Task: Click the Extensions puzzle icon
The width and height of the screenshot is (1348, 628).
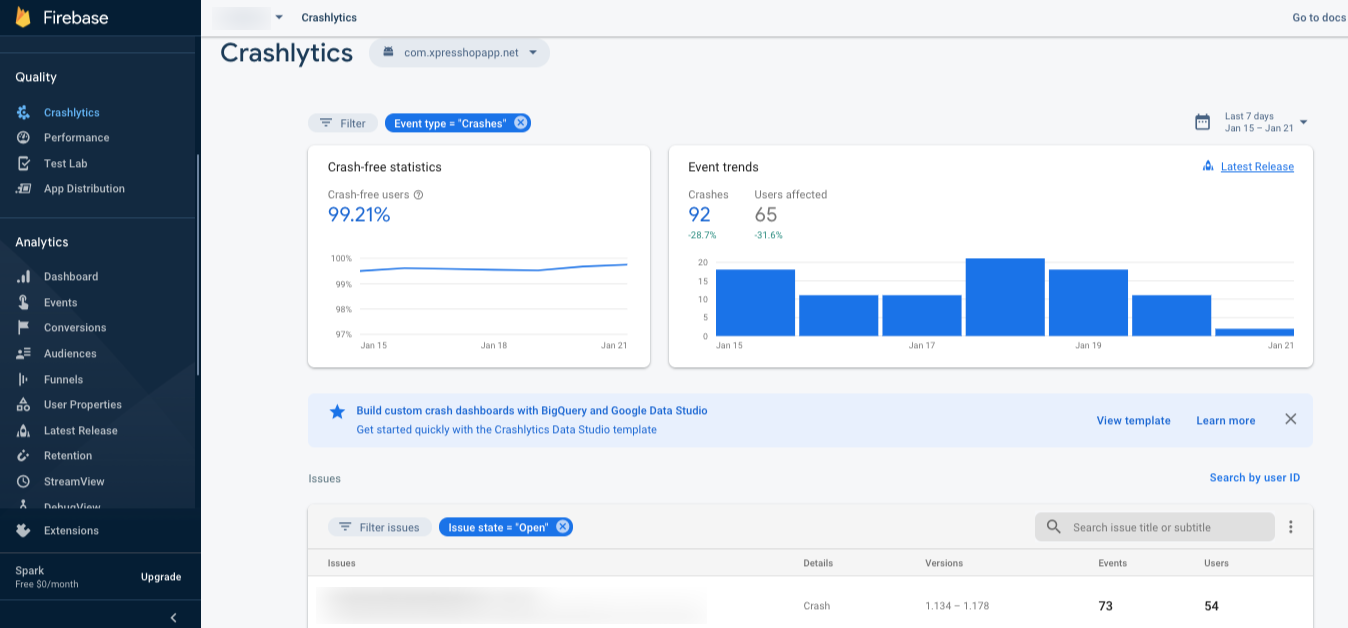Action: pyautogui.click(x=23, y=531)
